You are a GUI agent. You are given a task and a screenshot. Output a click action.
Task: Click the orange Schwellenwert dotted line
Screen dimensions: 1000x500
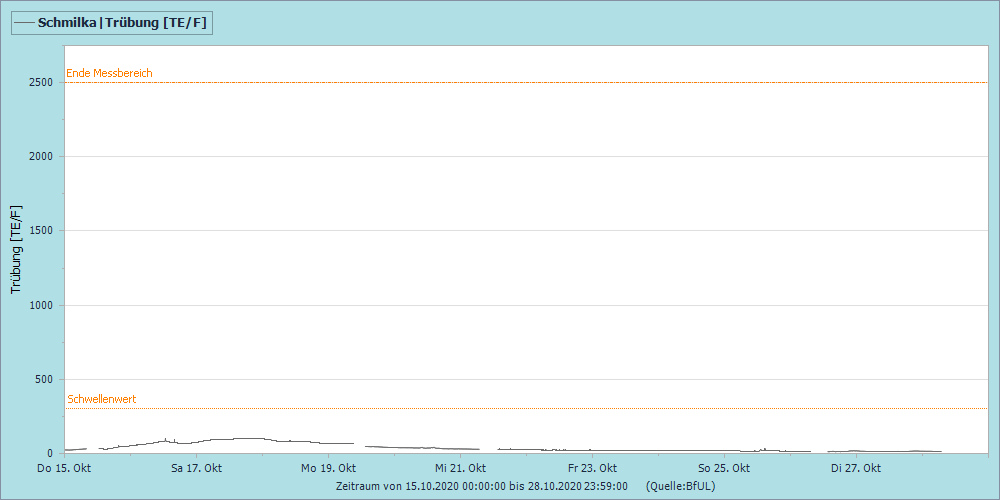pyautogui.click(x=526, y=408)
